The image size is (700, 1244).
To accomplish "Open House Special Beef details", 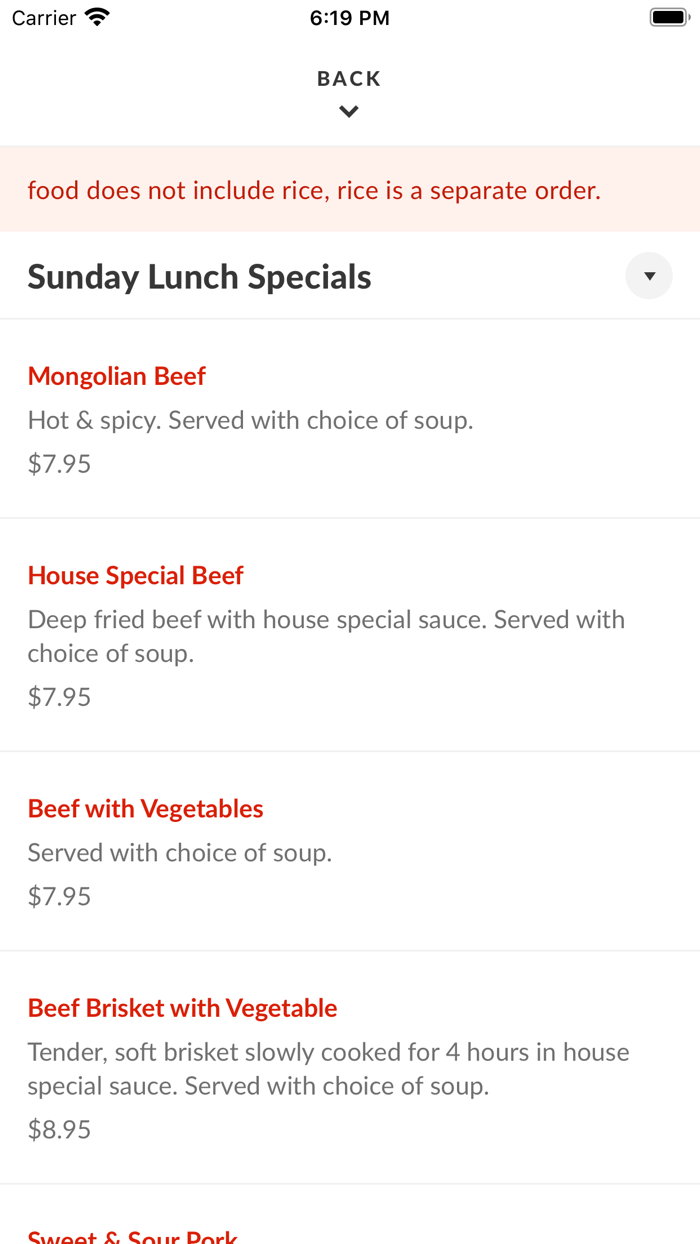I will point(136,575).
